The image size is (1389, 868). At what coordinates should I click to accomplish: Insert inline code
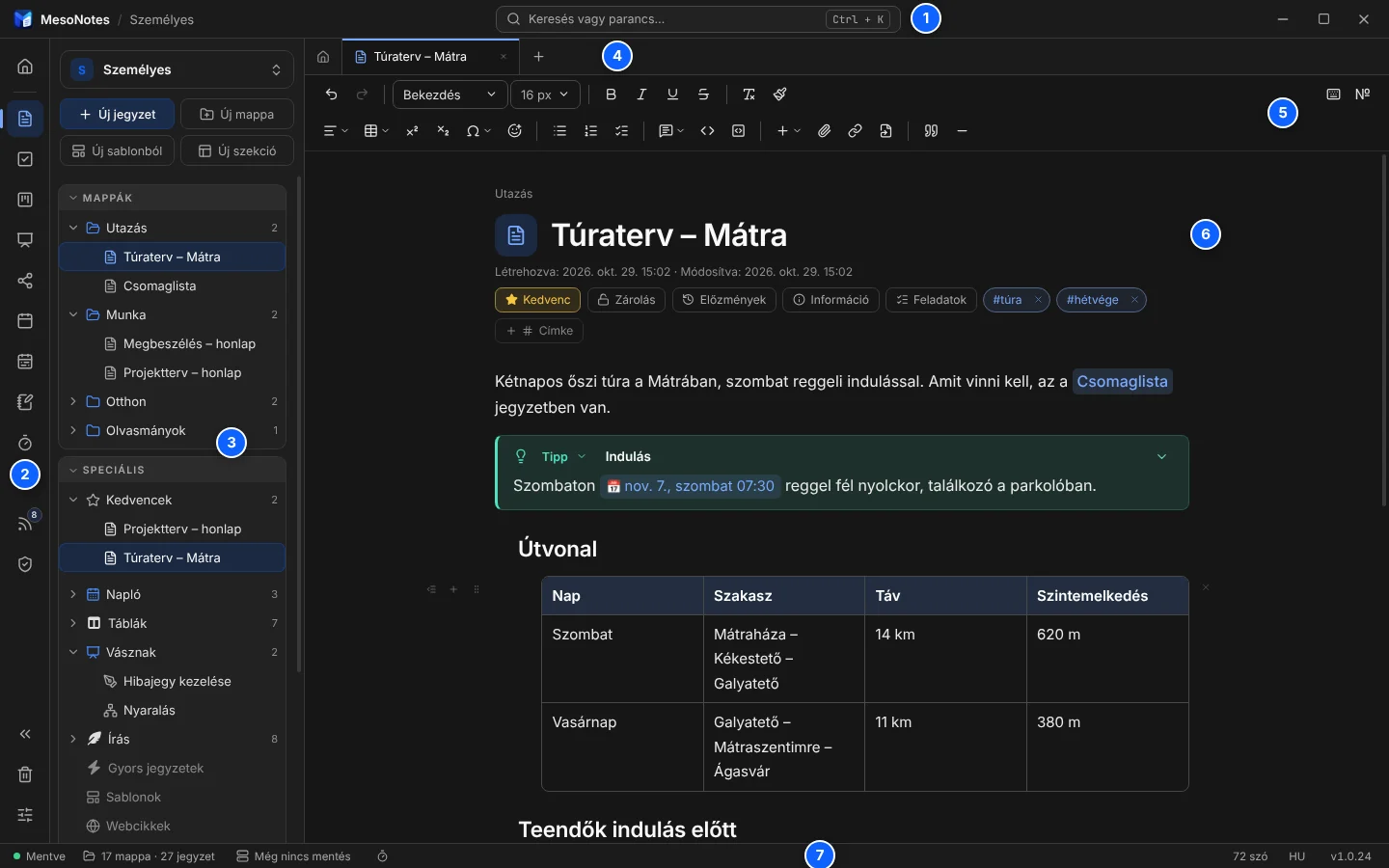tap(707, 131)
